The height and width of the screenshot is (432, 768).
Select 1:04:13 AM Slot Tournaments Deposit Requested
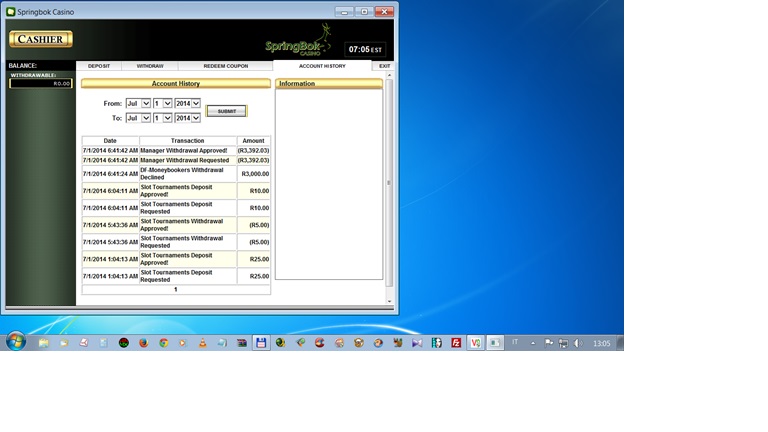pos(176,276)
